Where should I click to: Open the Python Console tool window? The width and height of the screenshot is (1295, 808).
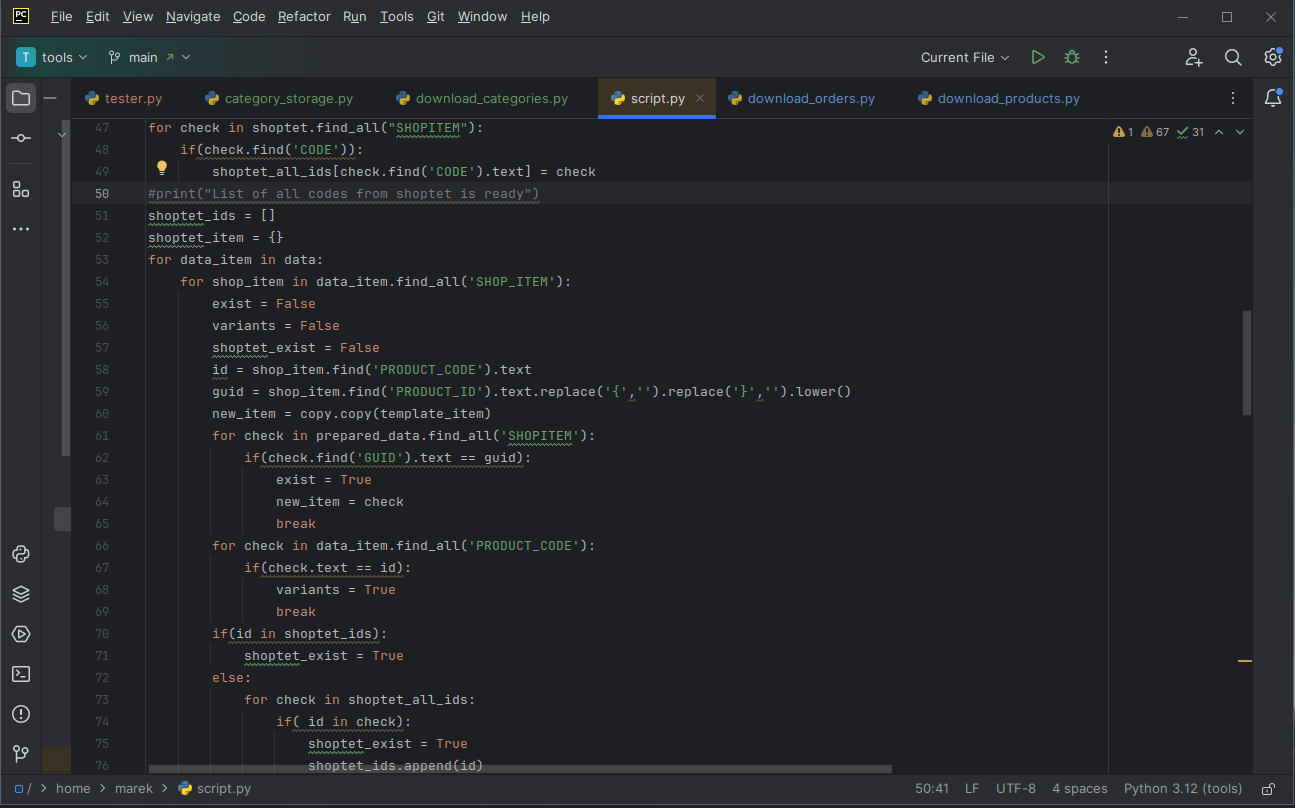(21, 554)
